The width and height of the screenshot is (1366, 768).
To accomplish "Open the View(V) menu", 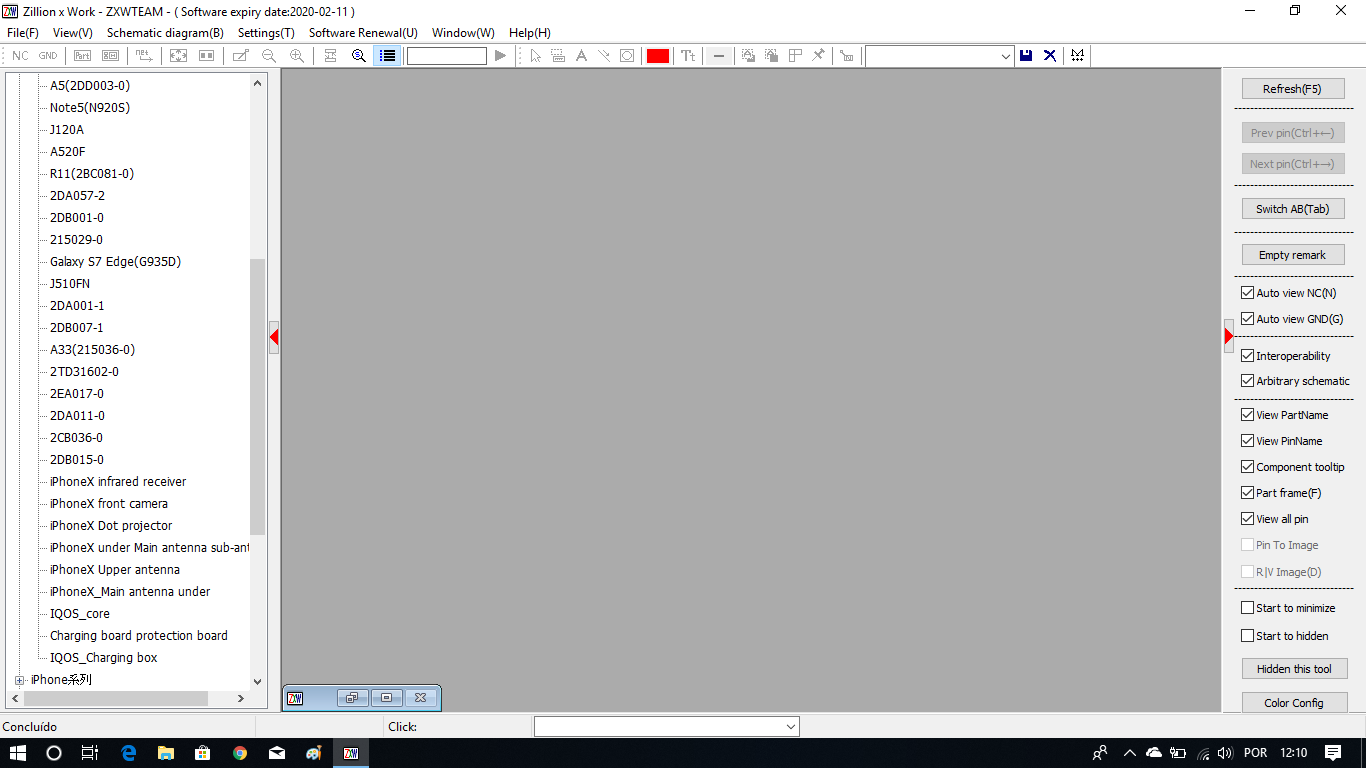I will (72, 33).
